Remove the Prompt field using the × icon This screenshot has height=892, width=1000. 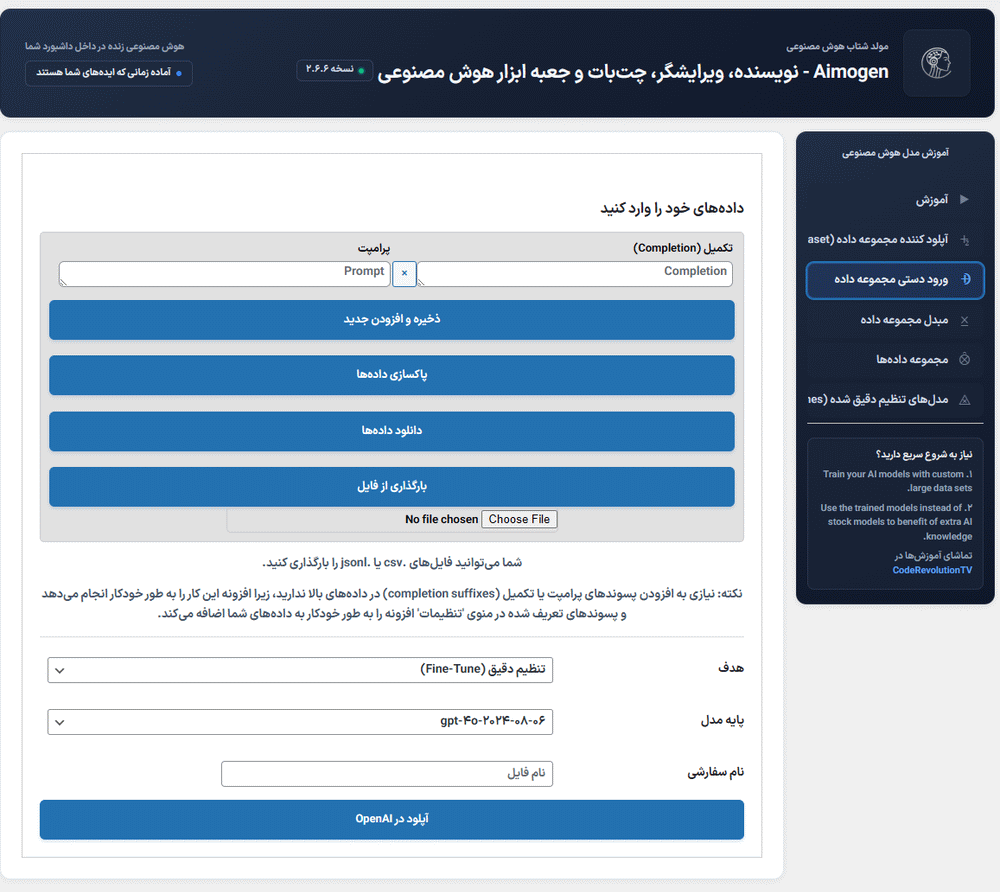(x=404, y=272)
